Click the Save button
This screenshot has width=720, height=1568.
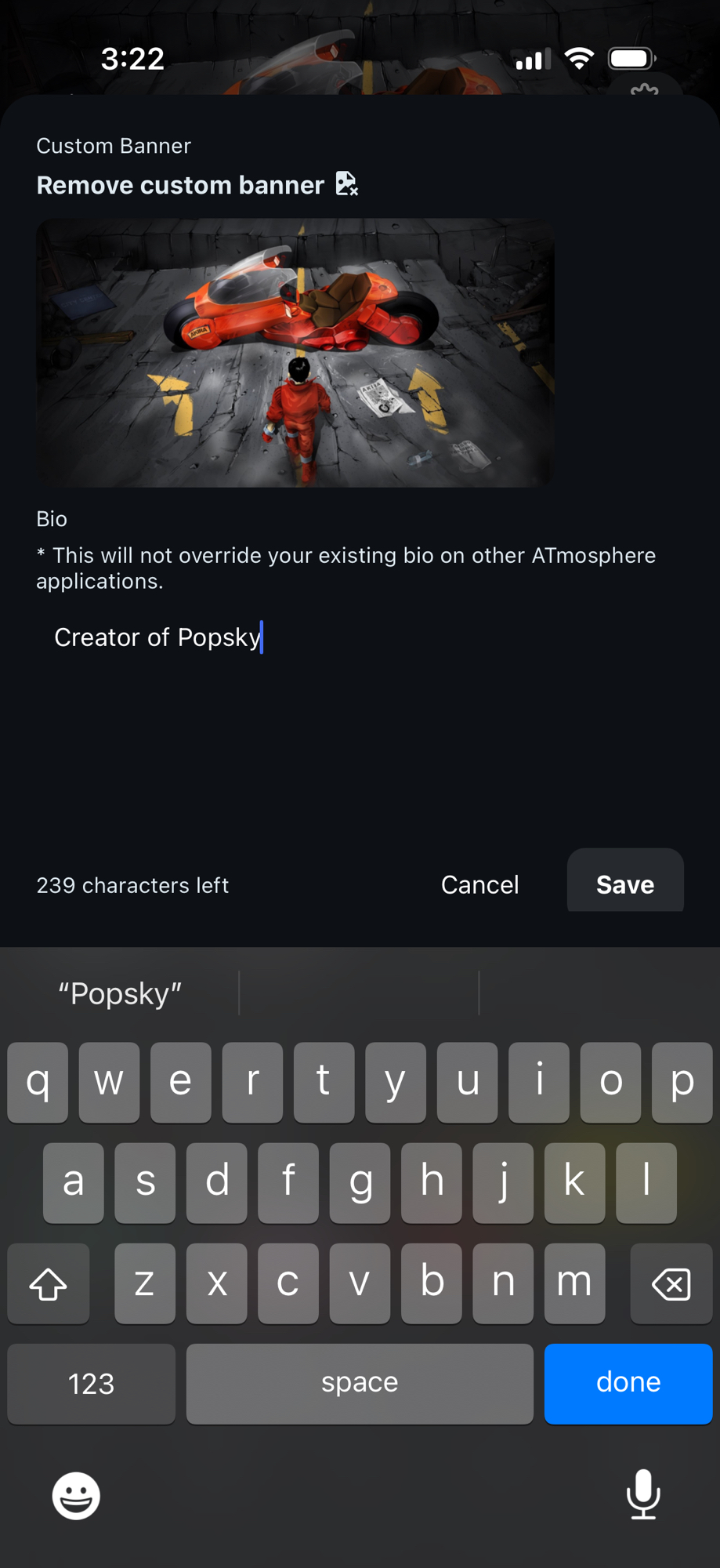point(625,884)
